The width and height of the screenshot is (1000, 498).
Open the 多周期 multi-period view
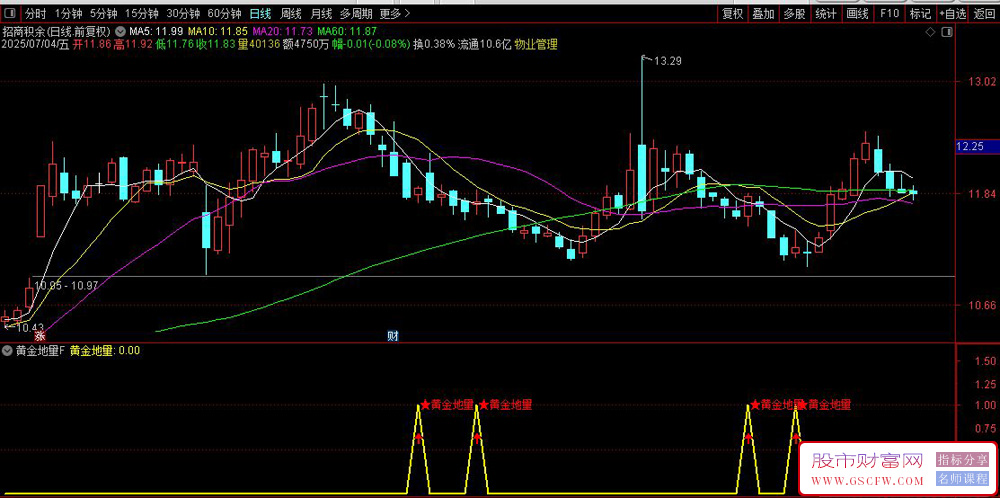click(355, 13)
